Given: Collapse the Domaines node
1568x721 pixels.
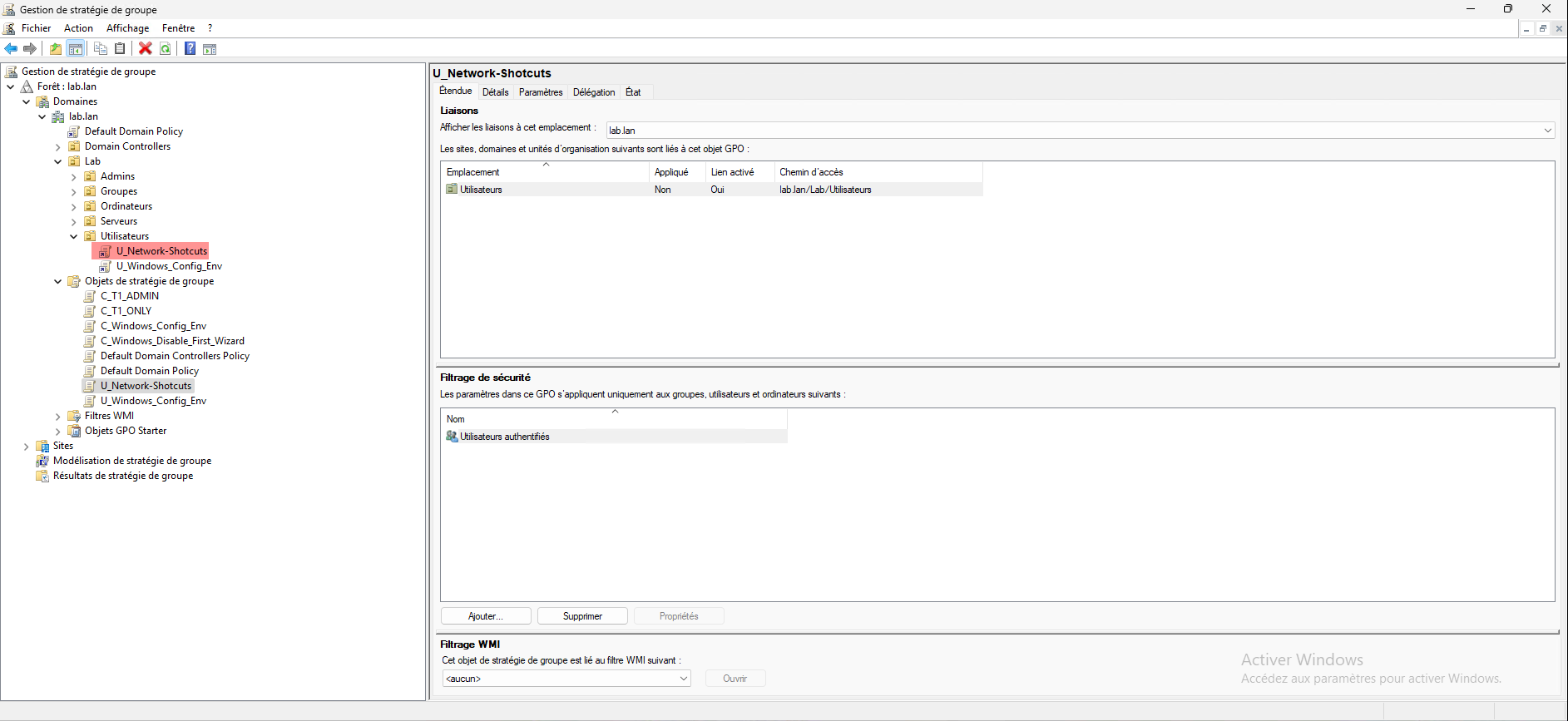Looking at the screenshot, I should click(x=27, y=101).
